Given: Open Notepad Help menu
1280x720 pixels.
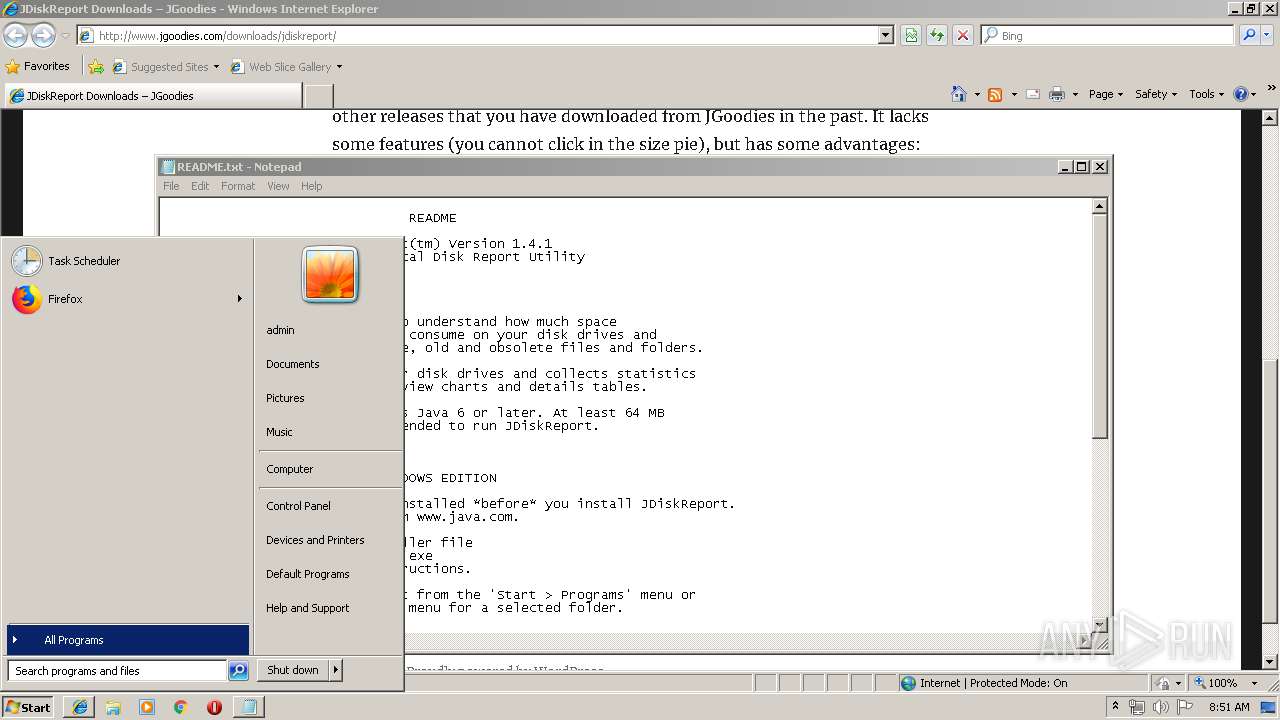Looking at the screenshot, I should point(312,186).
